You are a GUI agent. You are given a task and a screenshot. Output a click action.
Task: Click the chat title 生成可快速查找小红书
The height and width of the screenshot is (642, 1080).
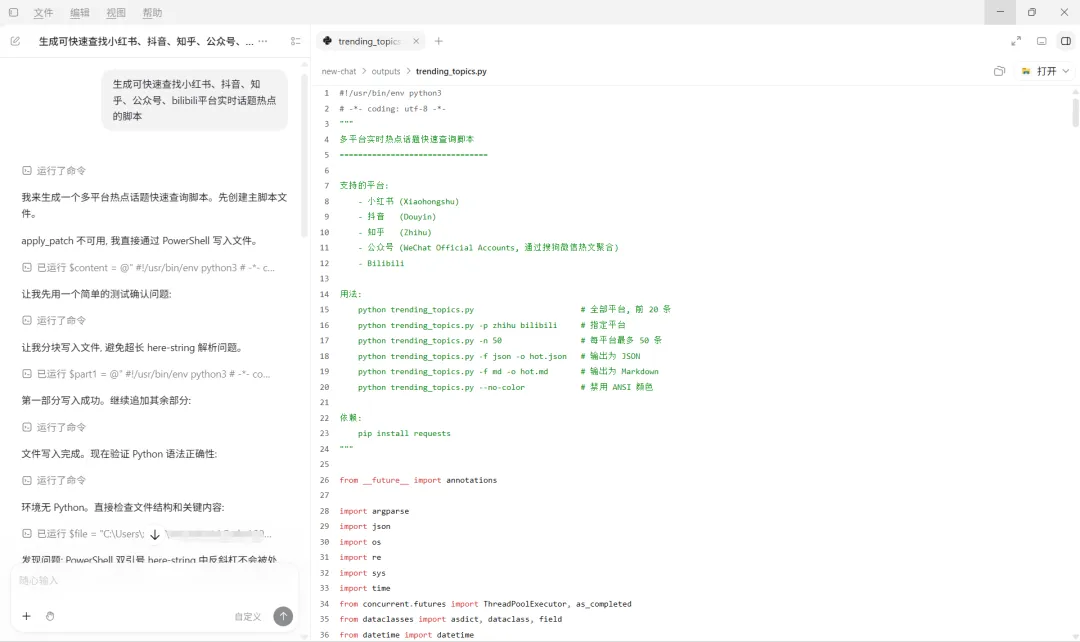click(145, 41)
